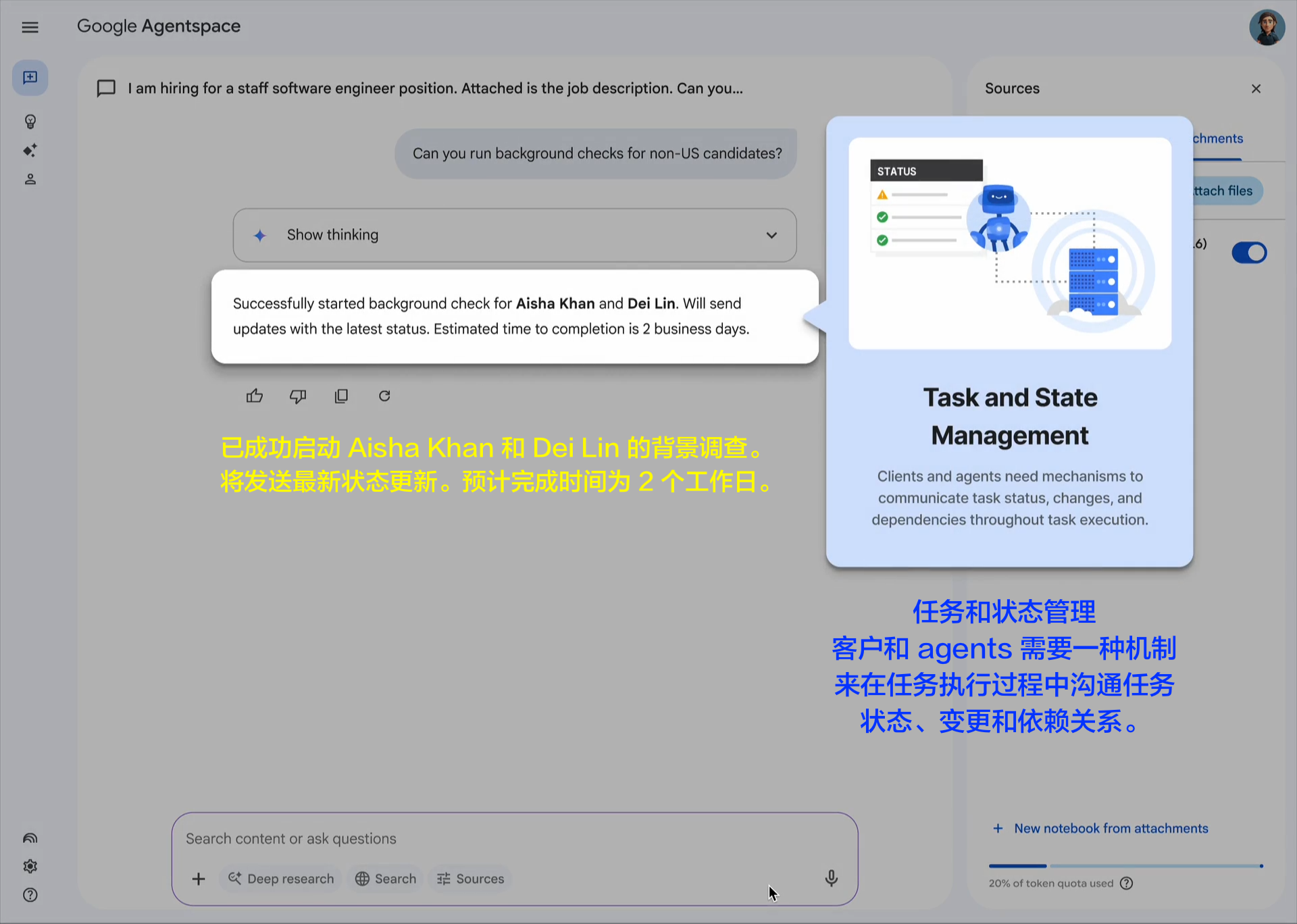This screenshot has height=924, width=1297.
Task: Expand the Show thinking section
Action: (514, 235)
